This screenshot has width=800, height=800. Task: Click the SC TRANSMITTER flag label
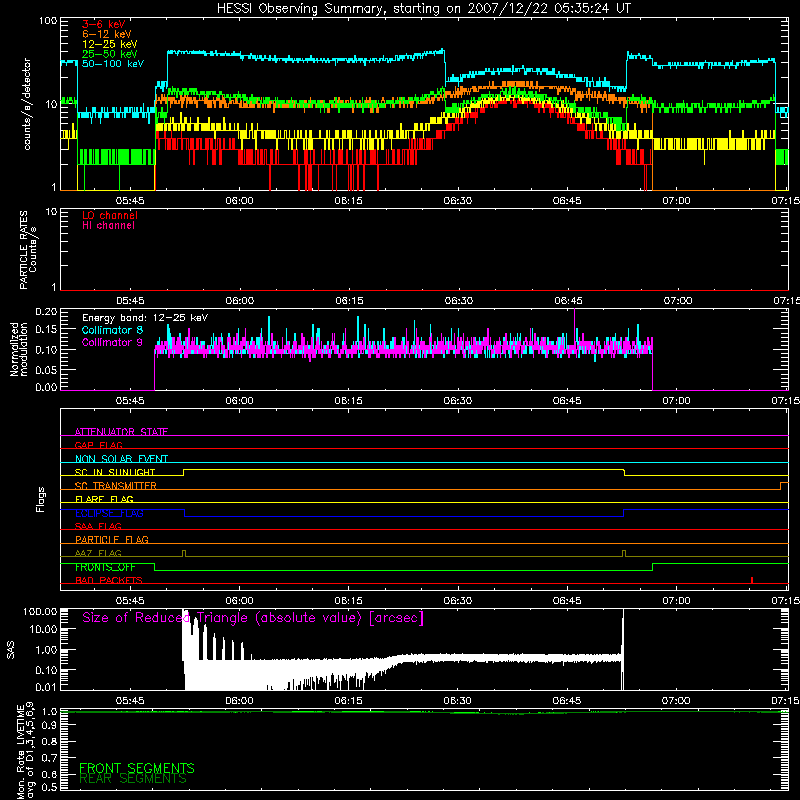coord(115,485)
